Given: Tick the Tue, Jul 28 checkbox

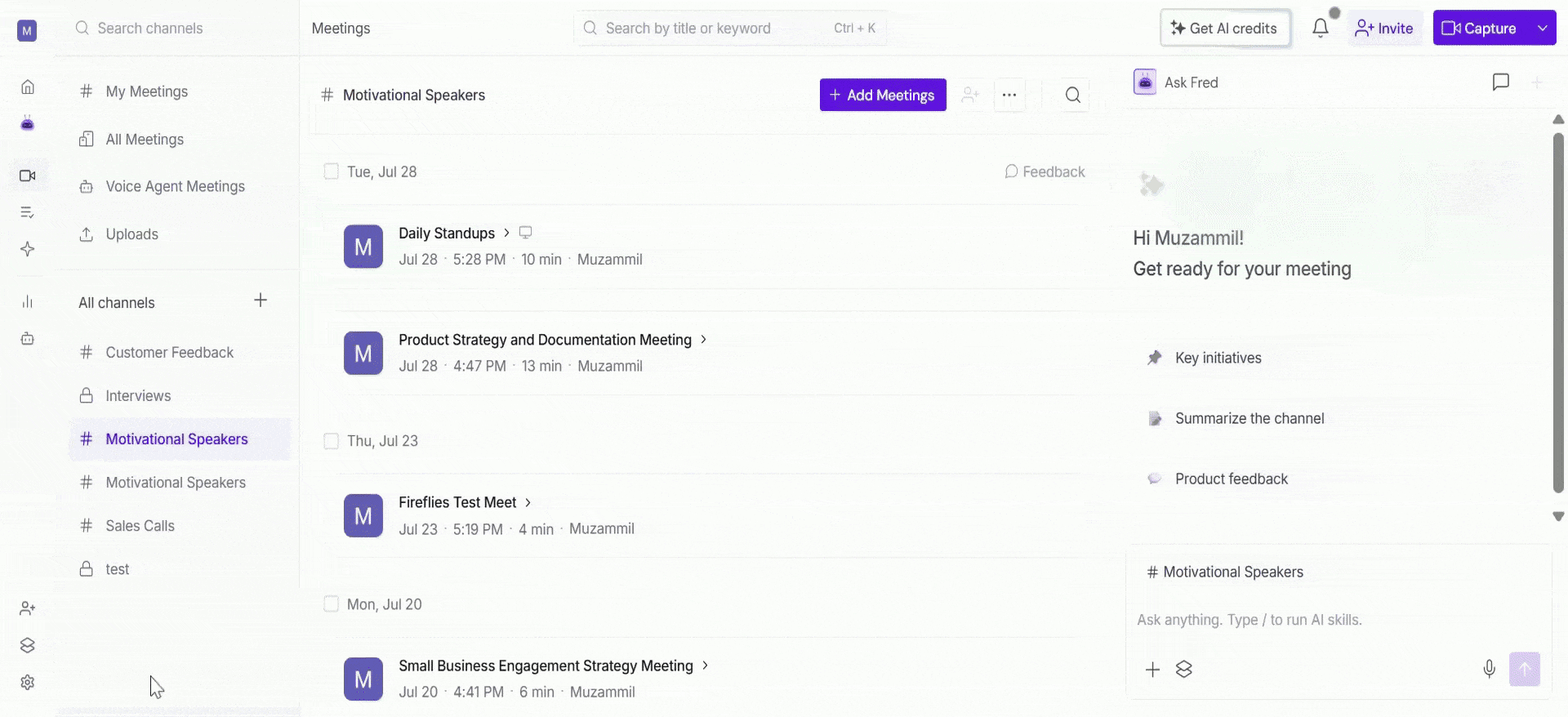Looking at the screenshot, I should point(331,171).
